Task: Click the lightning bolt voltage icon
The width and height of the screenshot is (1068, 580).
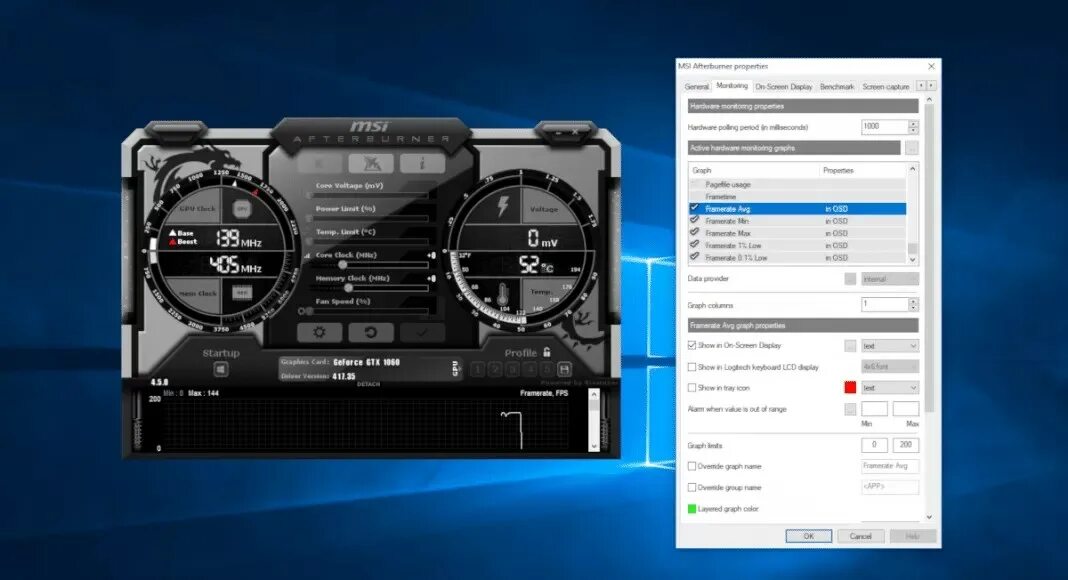Action: tap(503, 206)
